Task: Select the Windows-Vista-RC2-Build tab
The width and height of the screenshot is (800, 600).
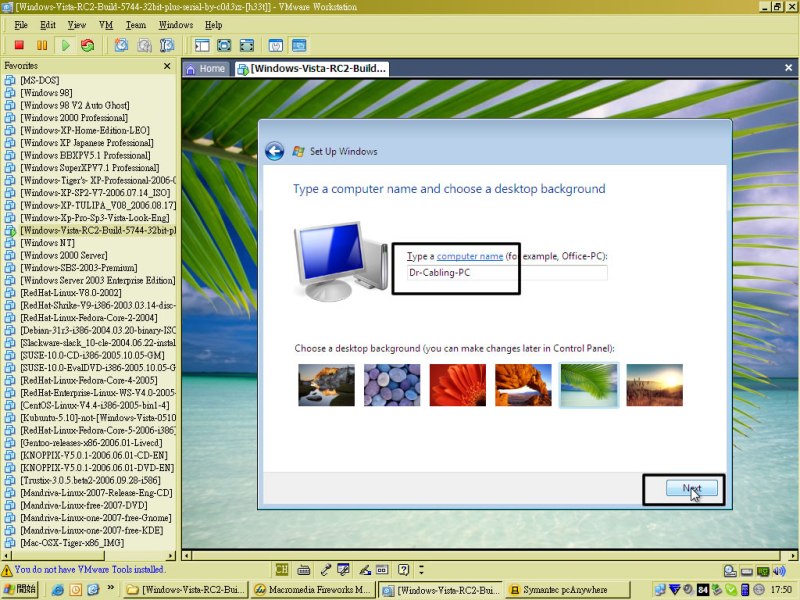Action: pyautogui.click(x=312, y=69)
